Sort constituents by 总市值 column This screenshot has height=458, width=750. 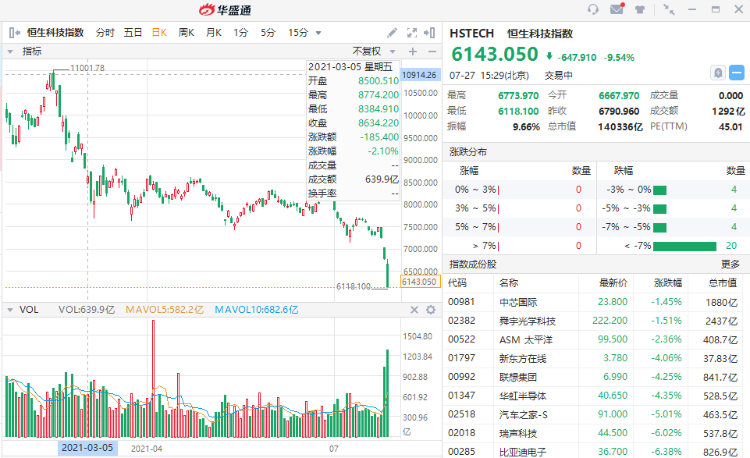[x=722, y=283]
